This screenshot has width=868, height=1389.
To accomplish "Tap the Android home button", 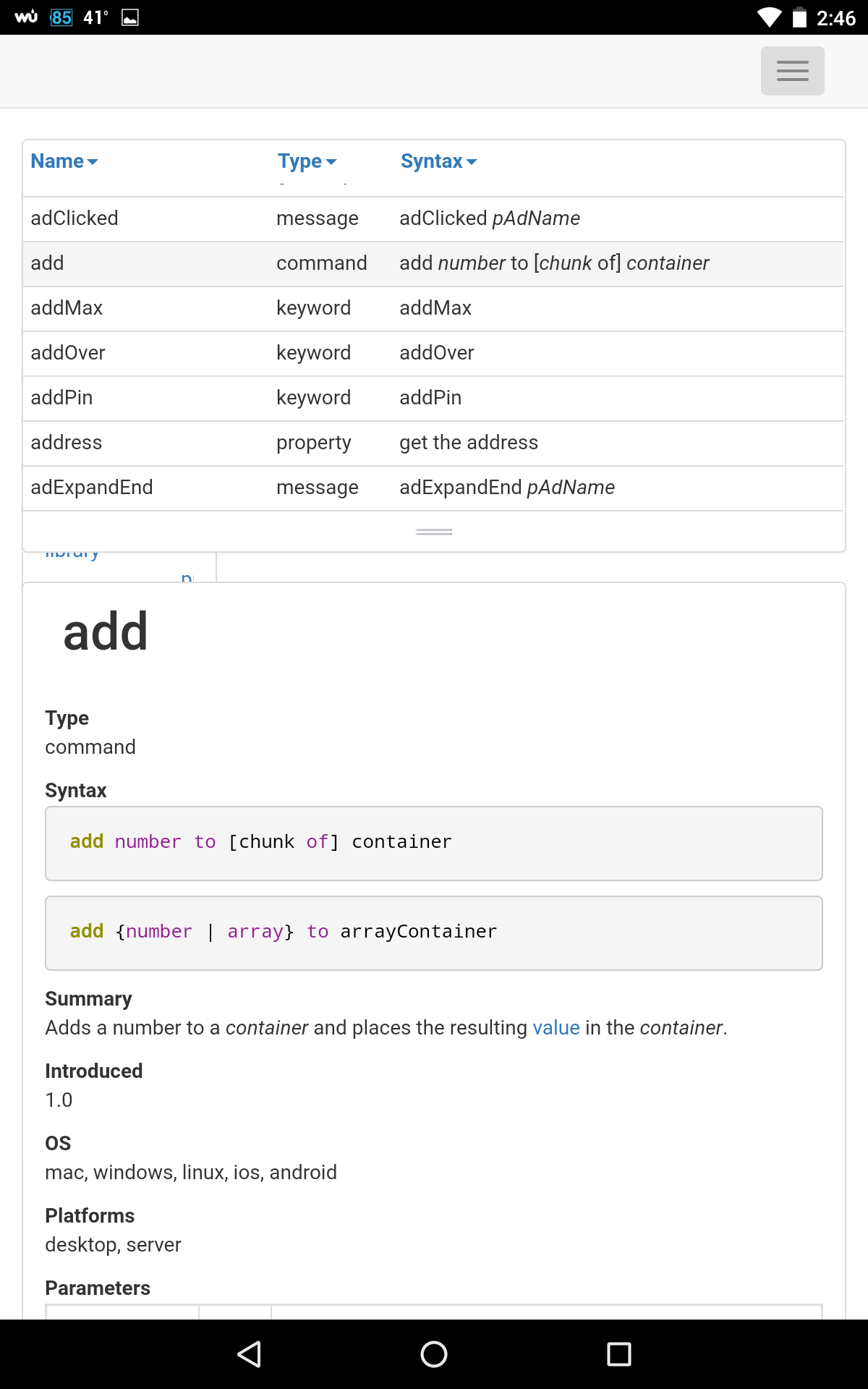I will click(x=434, y=1354).
